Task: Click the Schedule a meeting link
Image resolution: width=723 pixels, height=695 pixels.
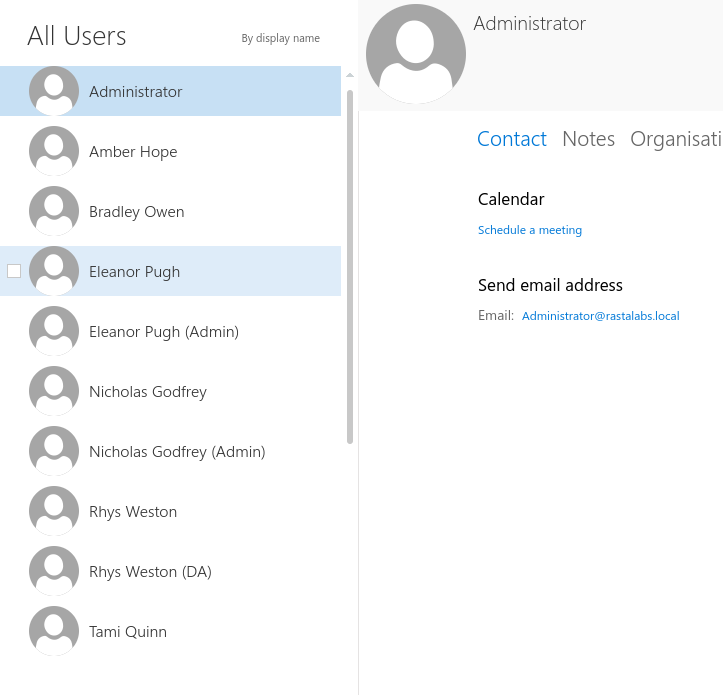Action: [530, 230]
